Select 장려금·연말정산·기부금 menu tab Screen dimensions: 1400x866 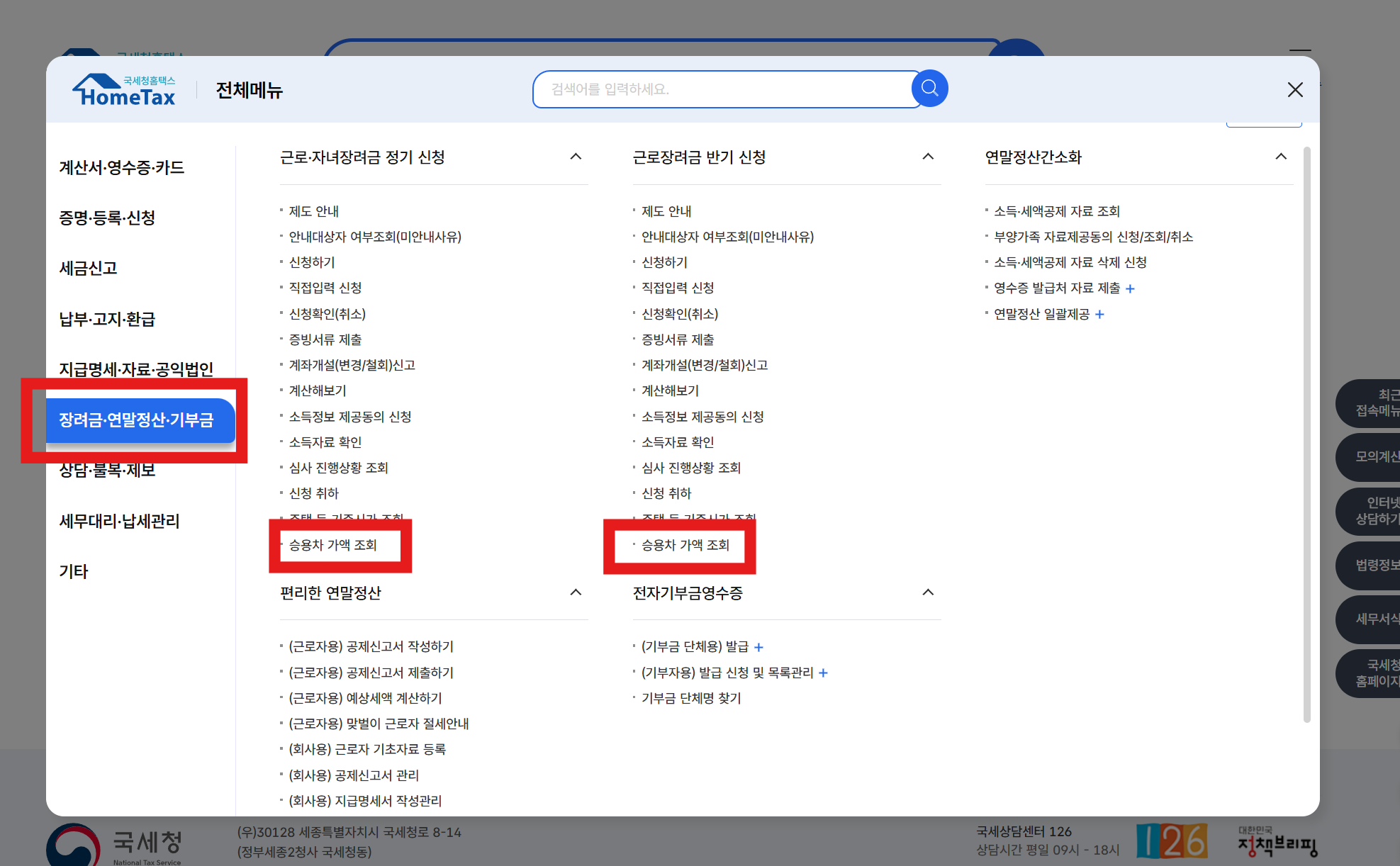click(x=136, y=420)
